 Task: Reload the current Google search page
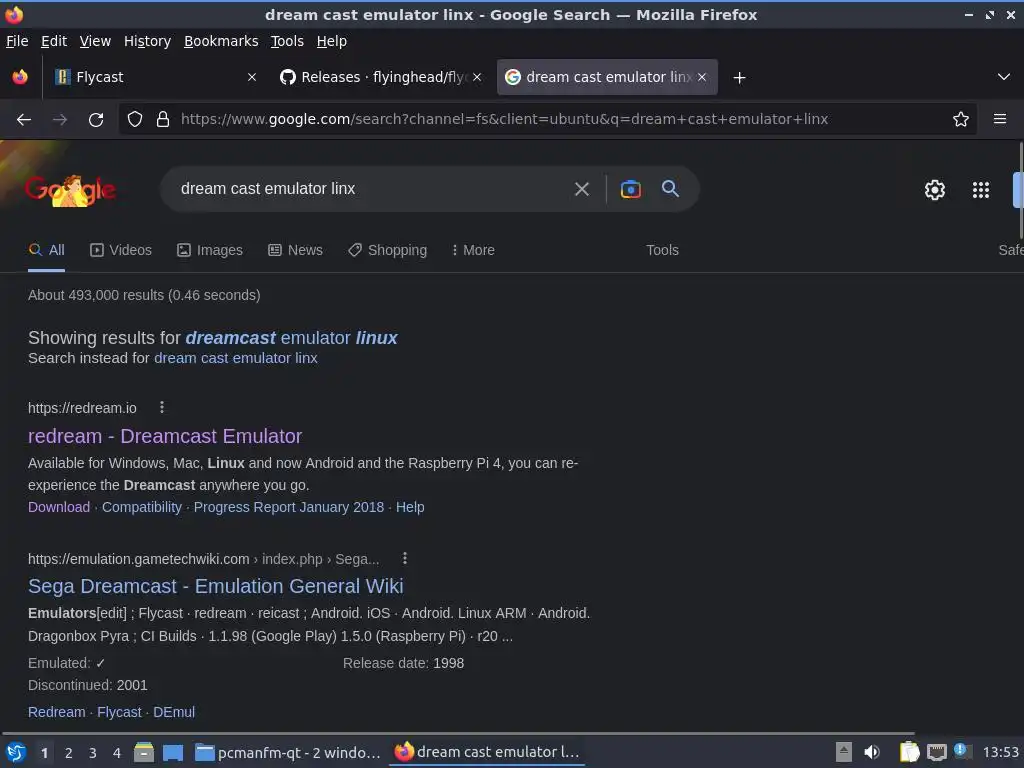(96, 120)
